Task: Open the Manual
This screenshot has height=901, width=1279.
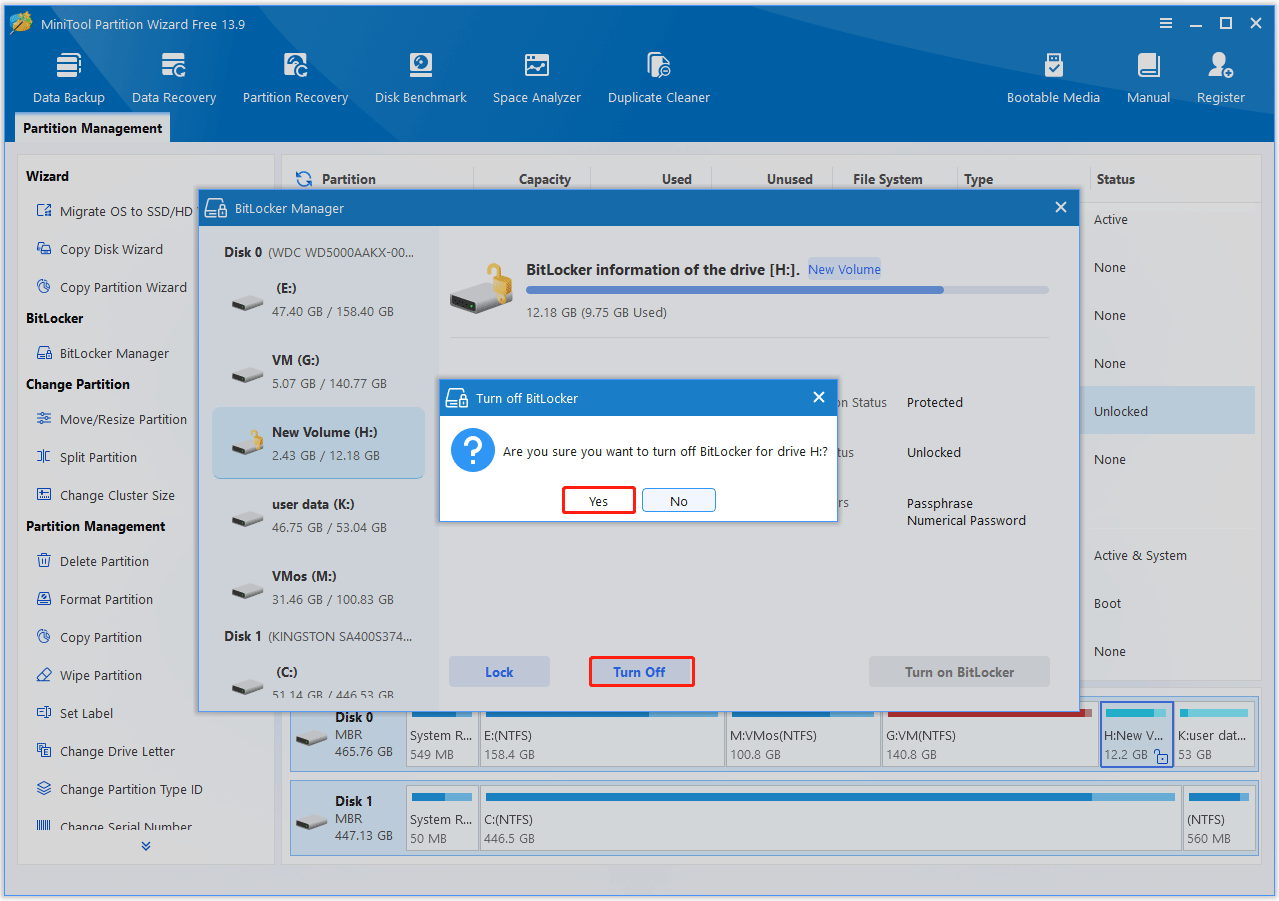Action: [x=1149, y=78]
